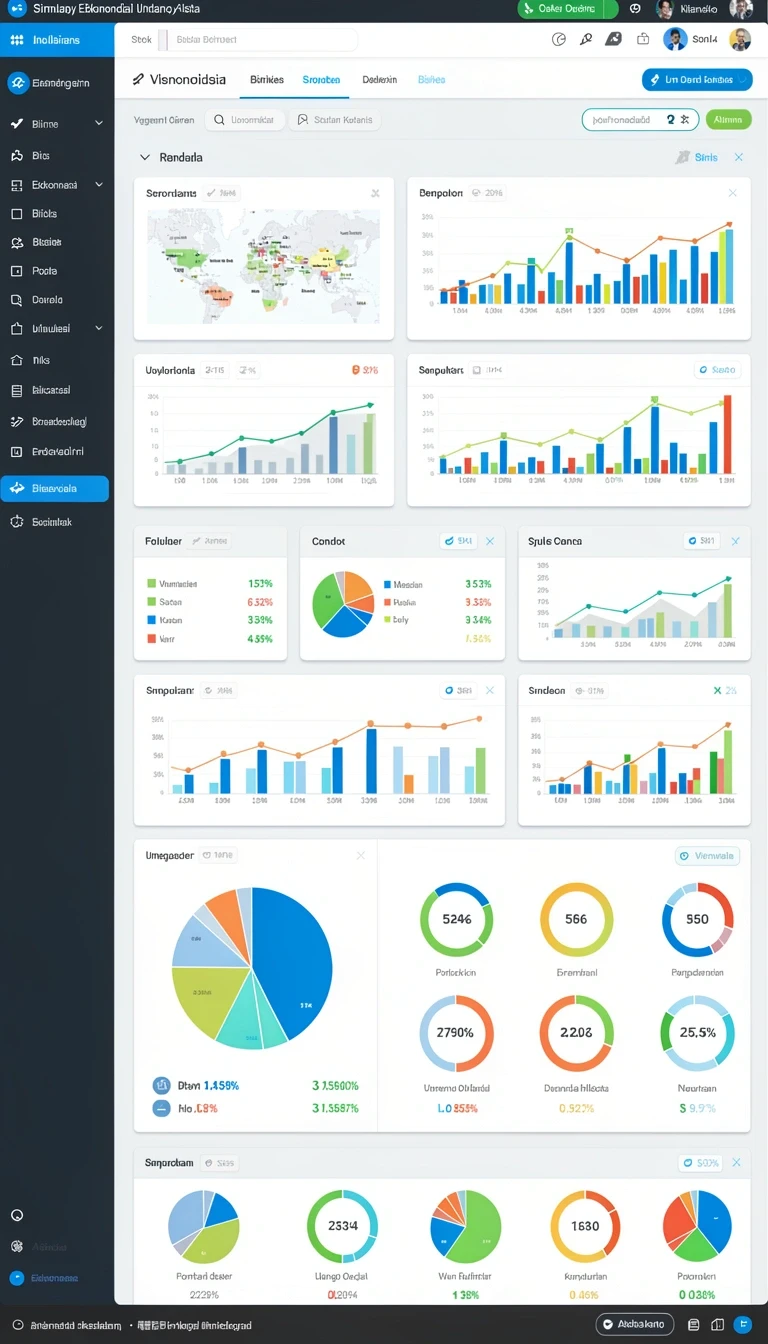768x1344 pixels.
Task: Expand the Blinne sidebar chevron
Action: pos(98,124)
